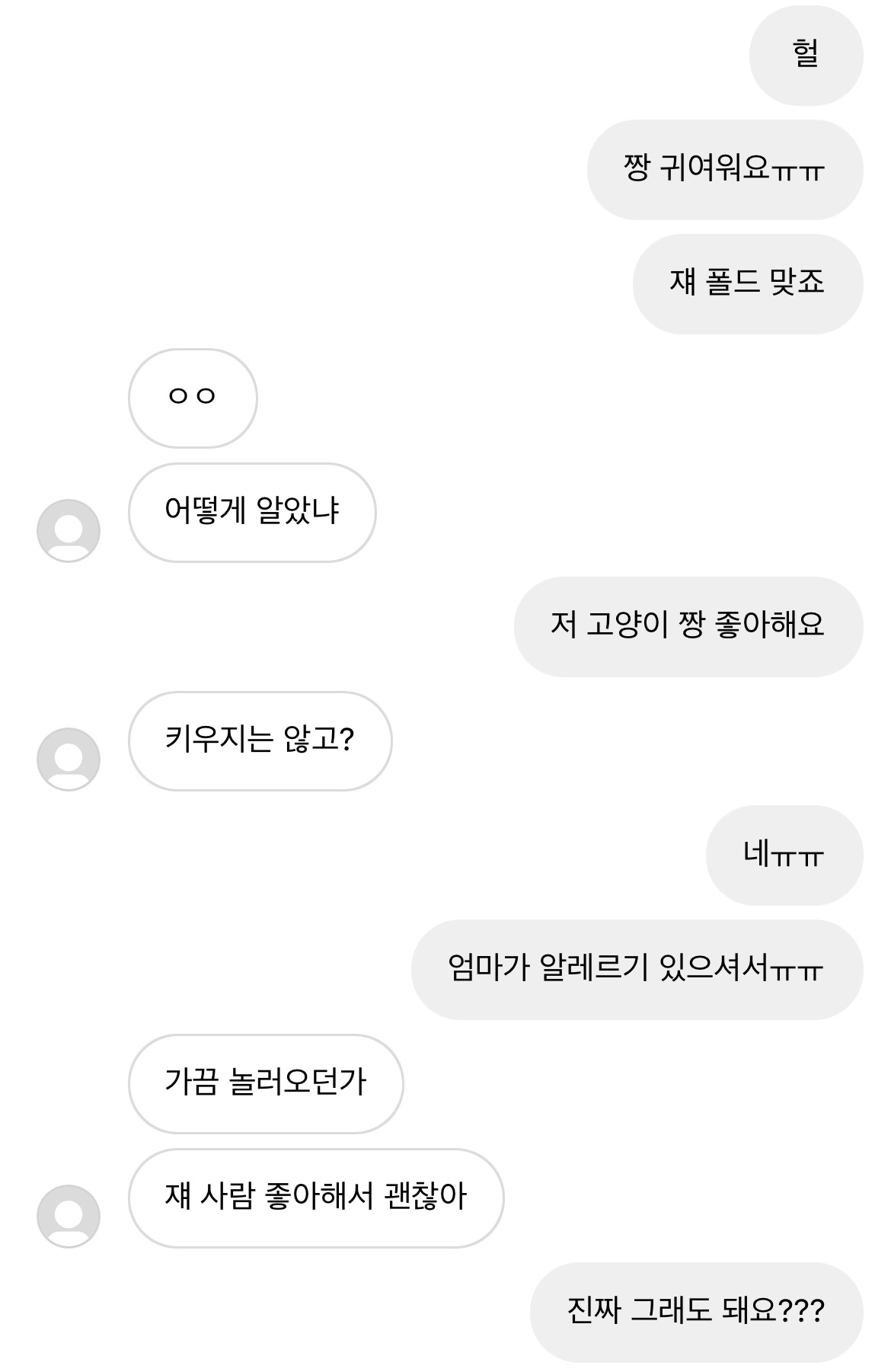Tap avatar beside "쟤 사람 좋아해서 괜찮아"
This screenshot has width=891, height=1372.
click(69, 1216)
